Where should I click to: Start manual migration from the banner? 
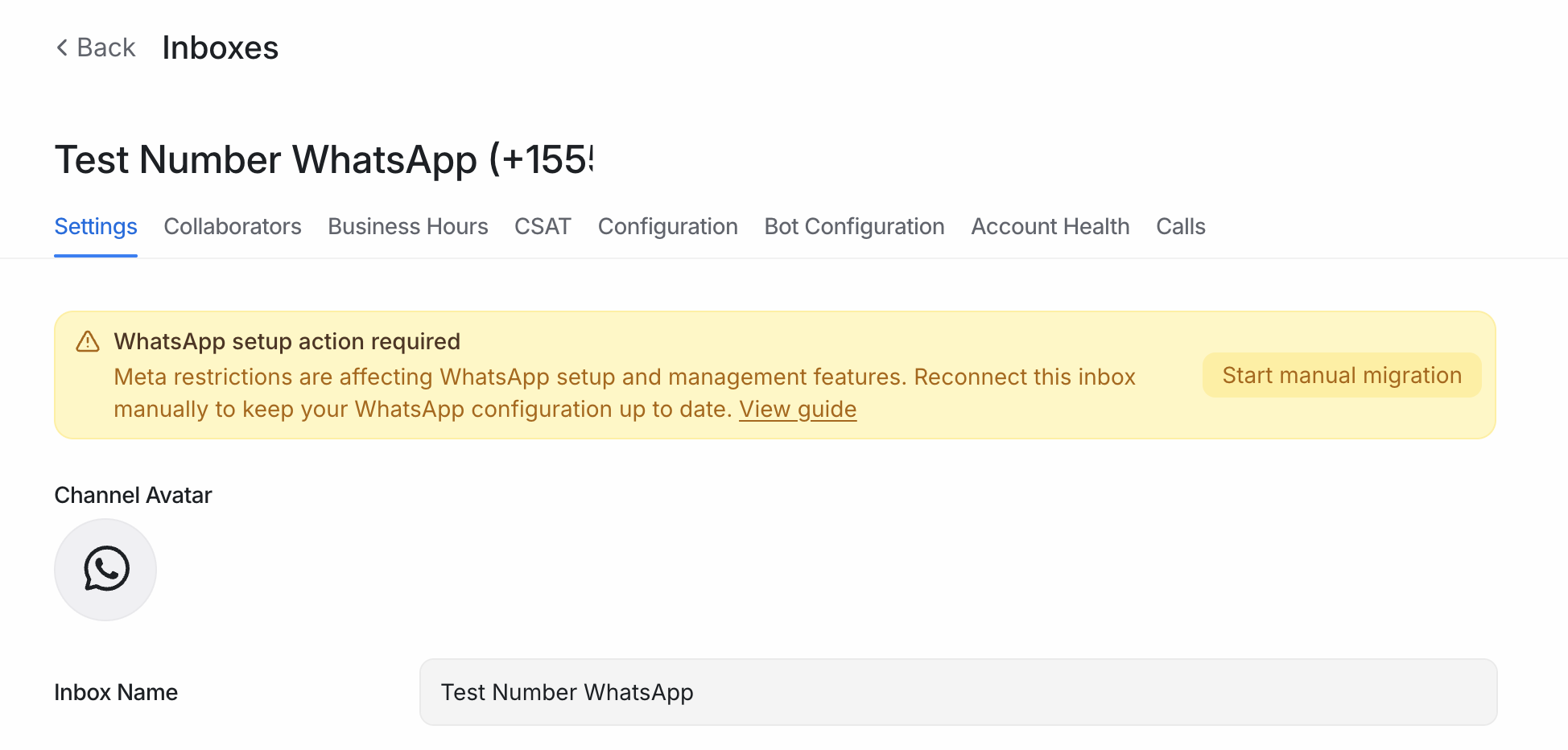coord(1342,375)
